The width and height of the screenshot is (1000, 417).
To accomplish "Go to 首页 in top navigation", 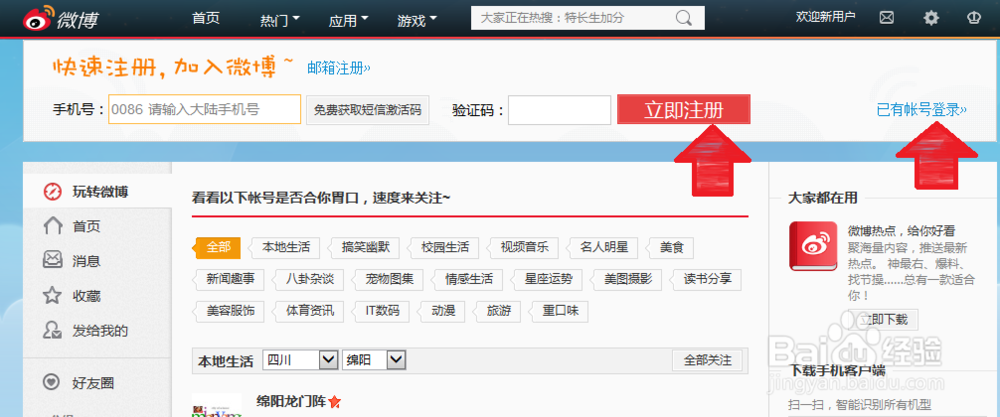I will click(206, 18).
